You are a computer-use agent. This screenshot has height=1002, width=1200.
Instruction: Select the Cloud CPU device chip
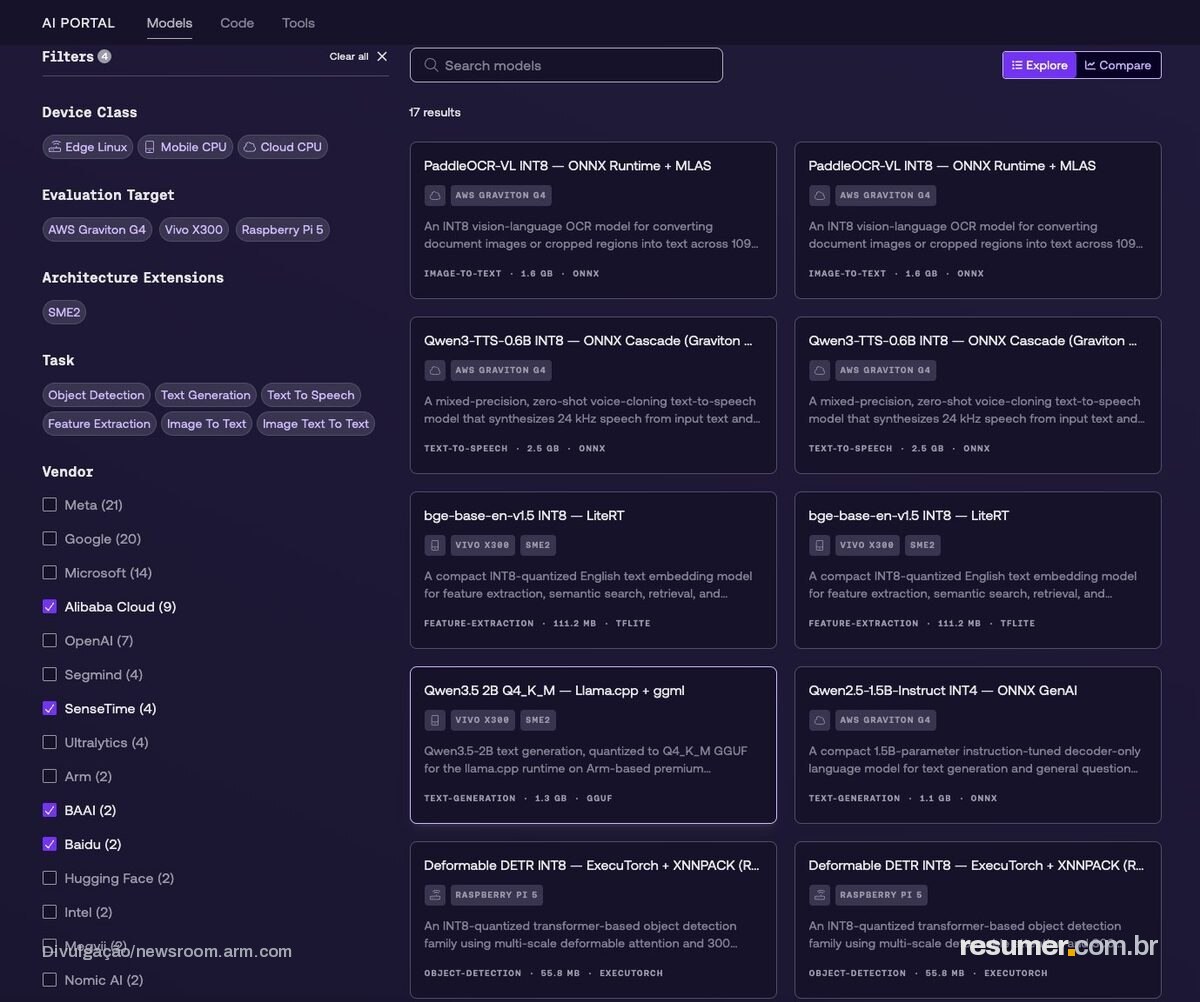(x=283, y=147)
